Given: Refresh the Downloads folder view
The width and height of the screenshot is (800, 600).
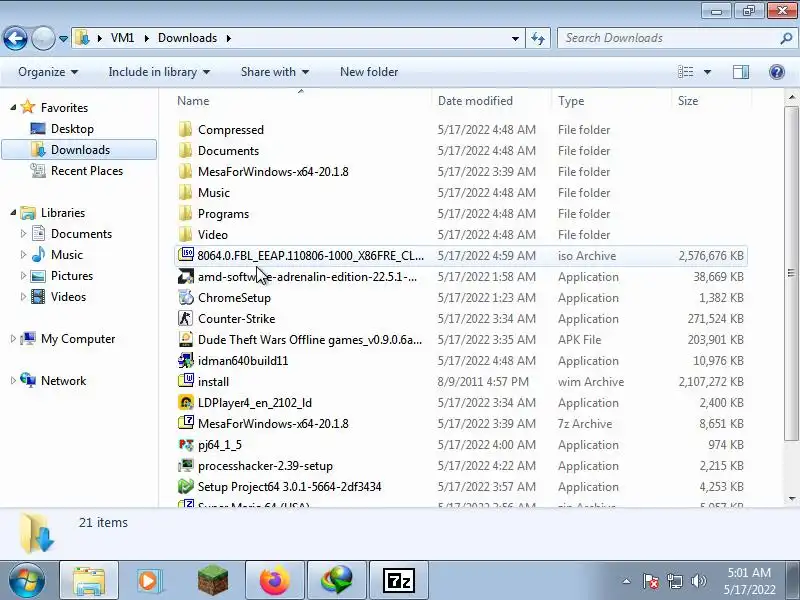Looking at the screenshot, I should [538, 38].
